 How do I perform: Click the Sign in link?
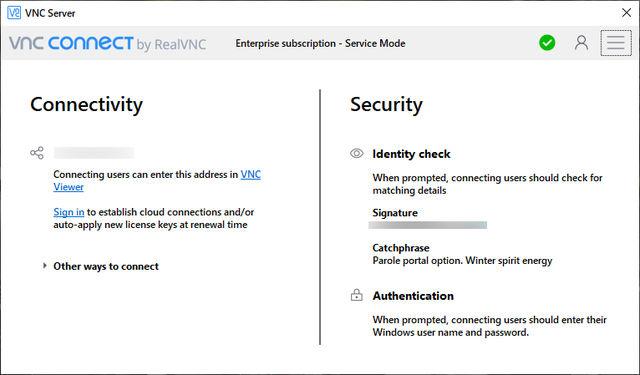pos(69,212)
